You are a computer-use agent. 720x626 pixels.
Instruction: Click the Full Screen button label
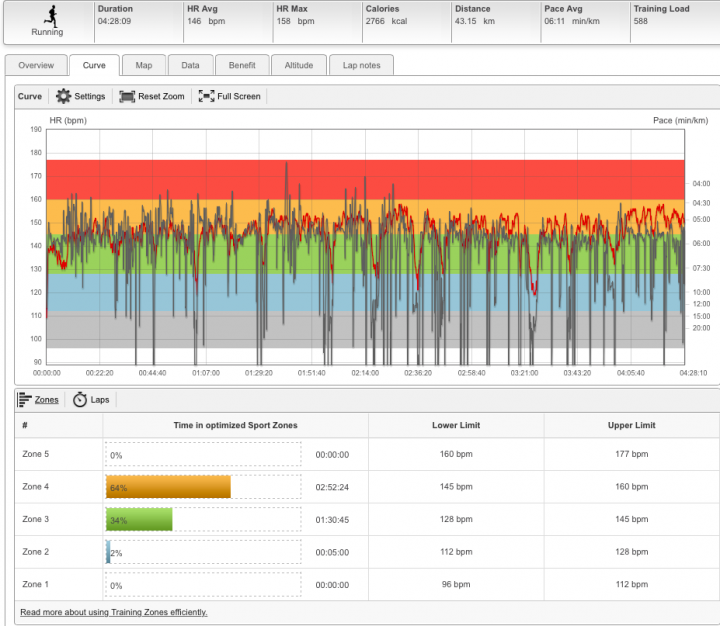click(239, 96)
